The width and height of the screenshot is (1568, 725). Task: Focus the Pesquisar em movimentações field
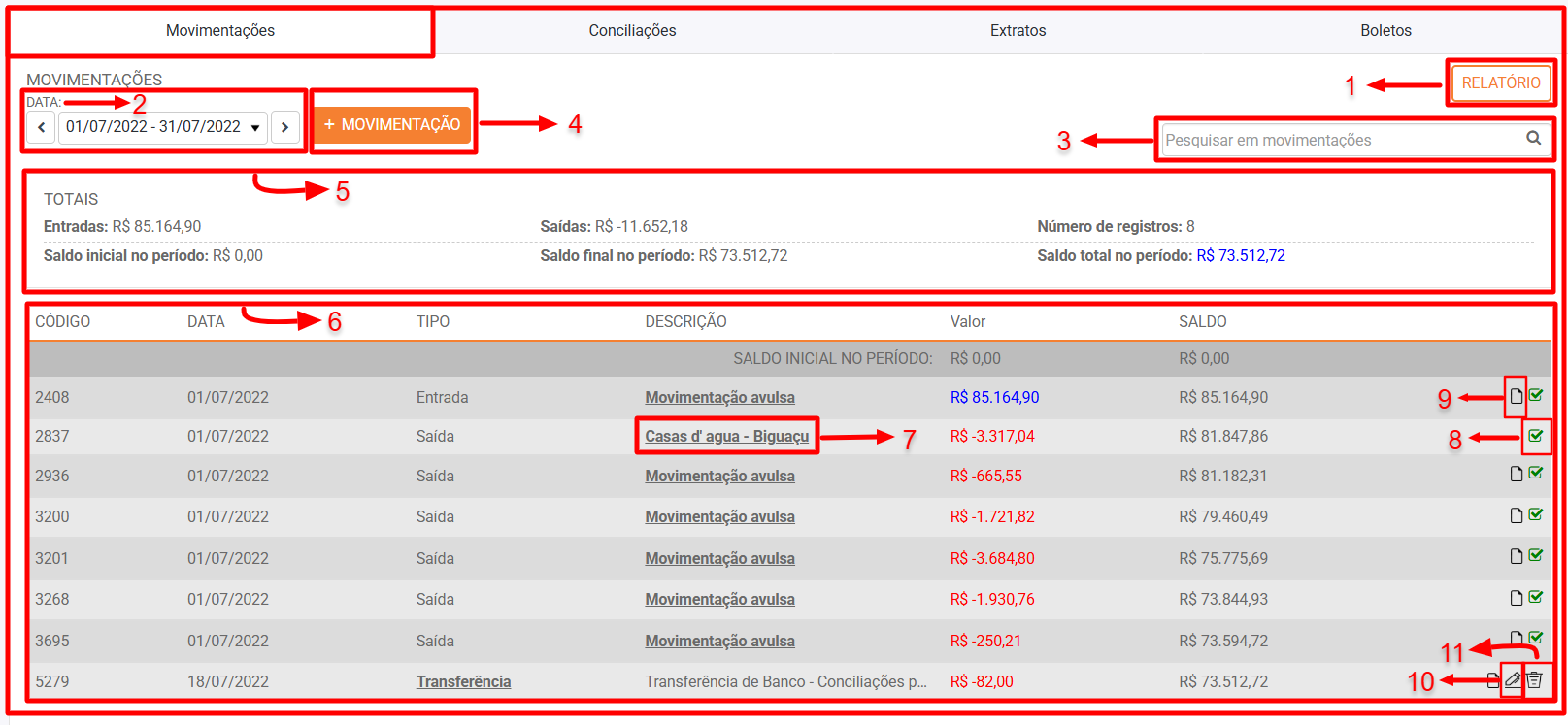[x=1340, y=140]
